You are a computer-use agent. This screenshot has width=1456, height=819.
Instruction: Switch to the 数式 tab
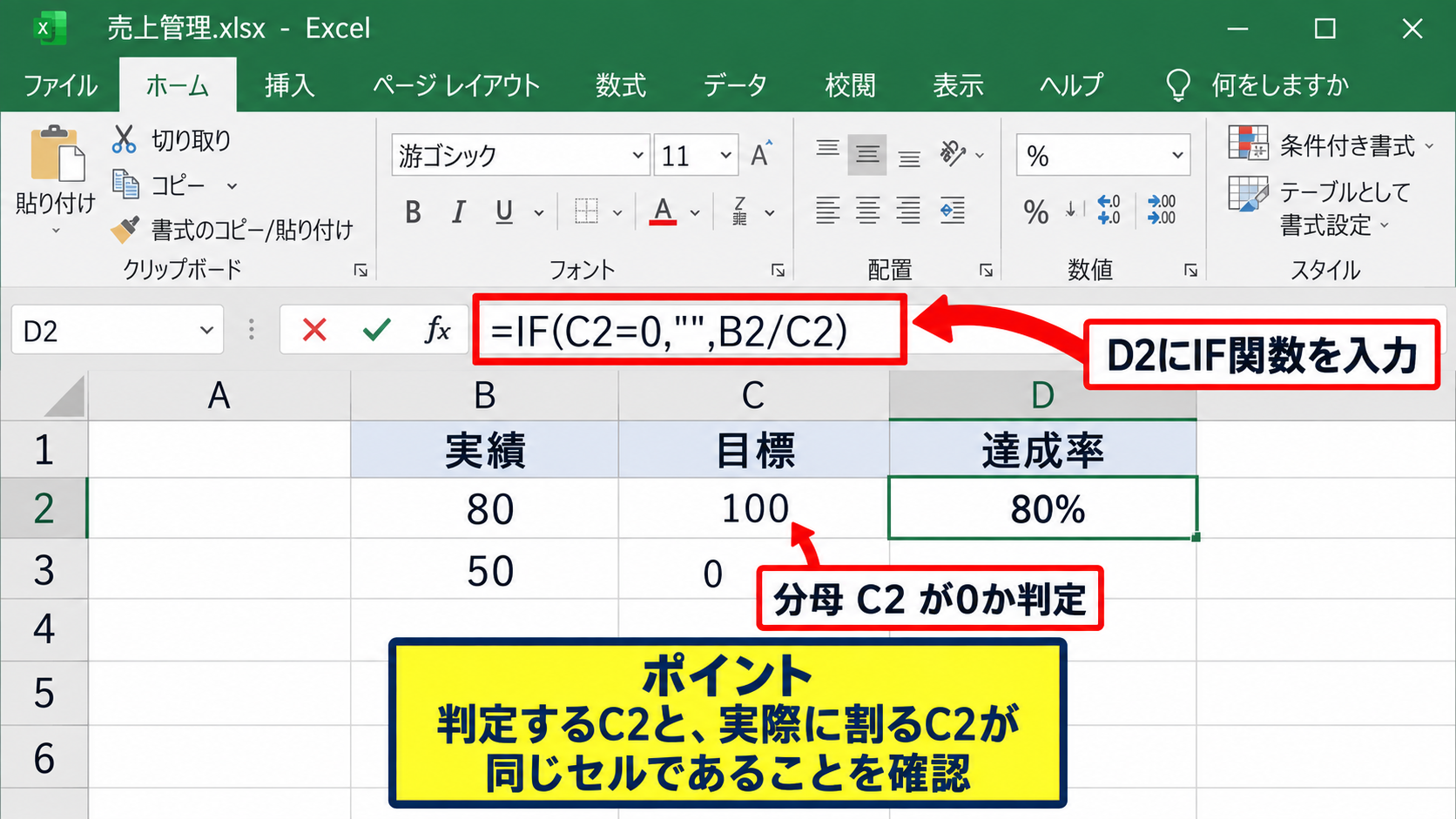coord(620,84)
